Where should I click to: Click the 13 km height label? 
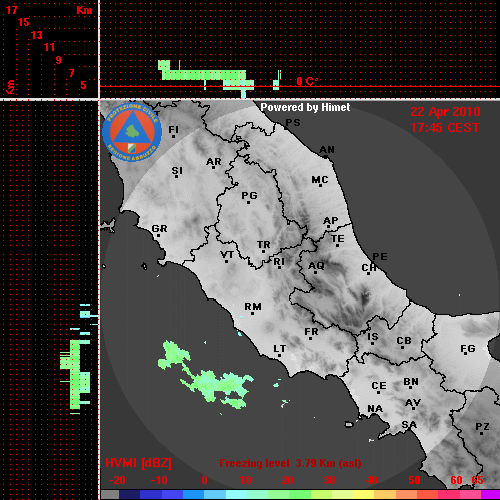point(37,35)
